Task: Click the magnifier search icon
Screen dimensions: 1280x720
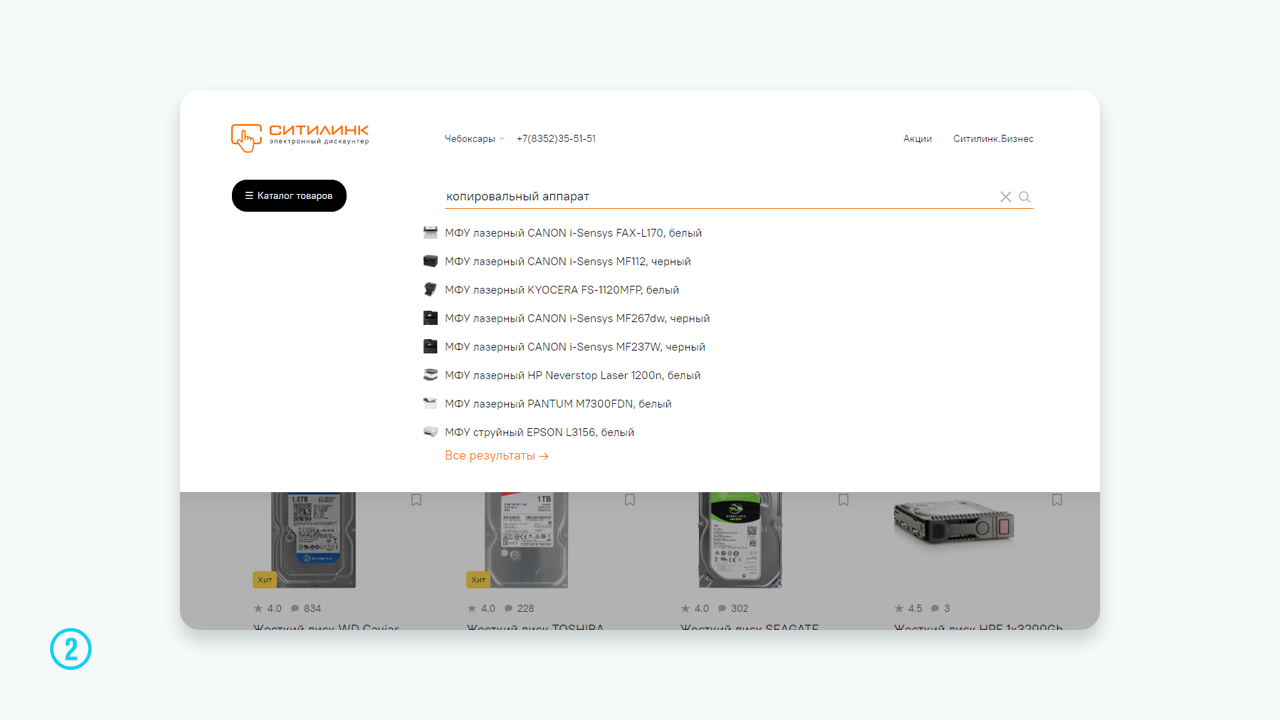Action: coord(1025,197)
